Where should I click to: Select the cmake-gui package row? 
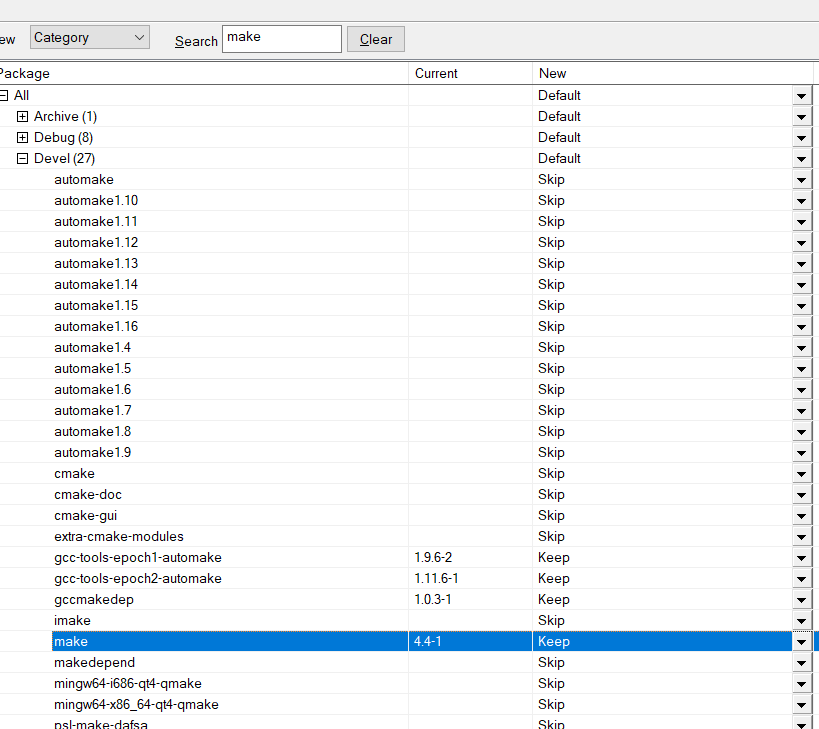pyautogui.click(x=88, y=515)
